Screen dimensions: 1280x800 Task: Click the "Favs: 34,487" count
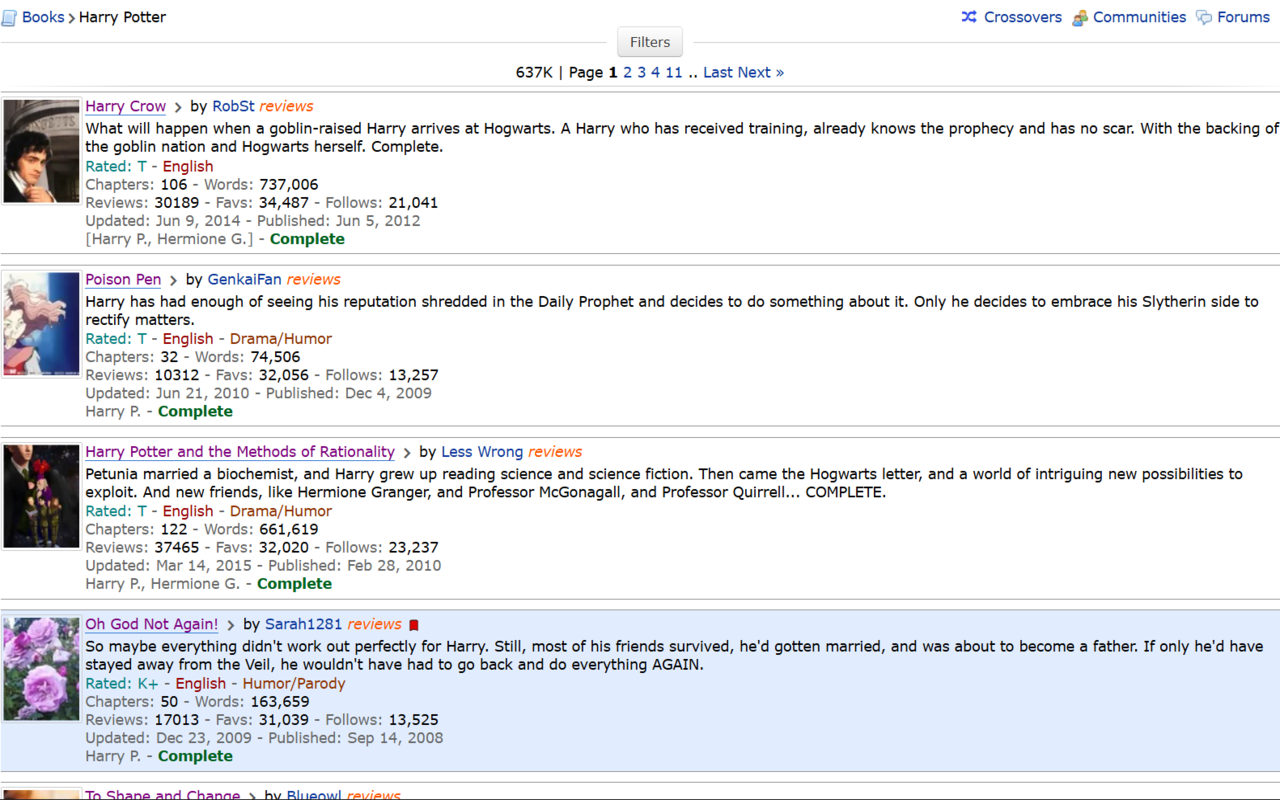(264, 202)
